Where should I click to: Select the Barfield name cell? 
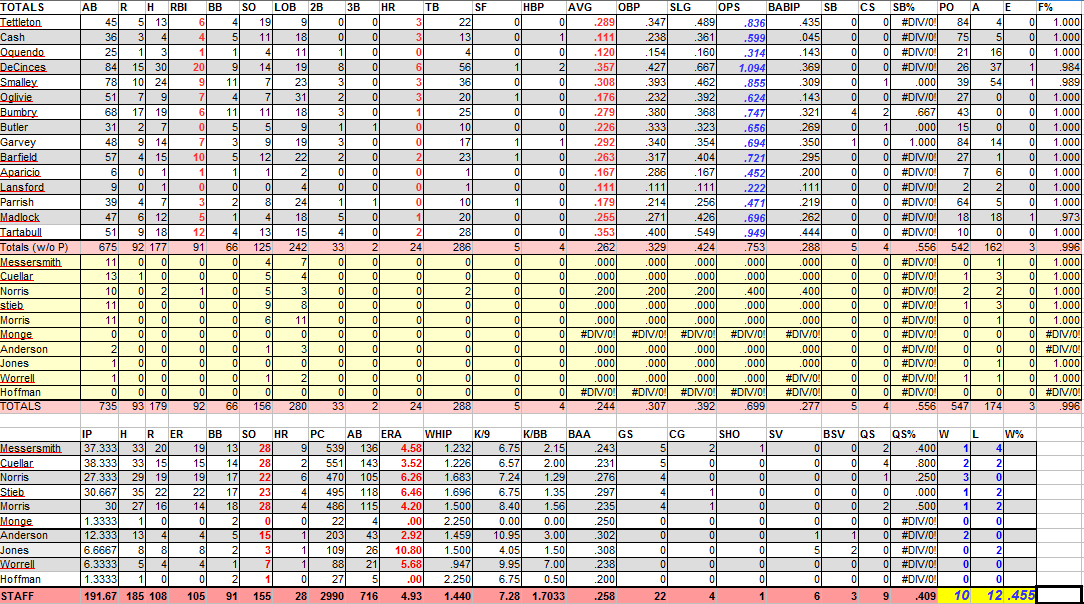40,157
